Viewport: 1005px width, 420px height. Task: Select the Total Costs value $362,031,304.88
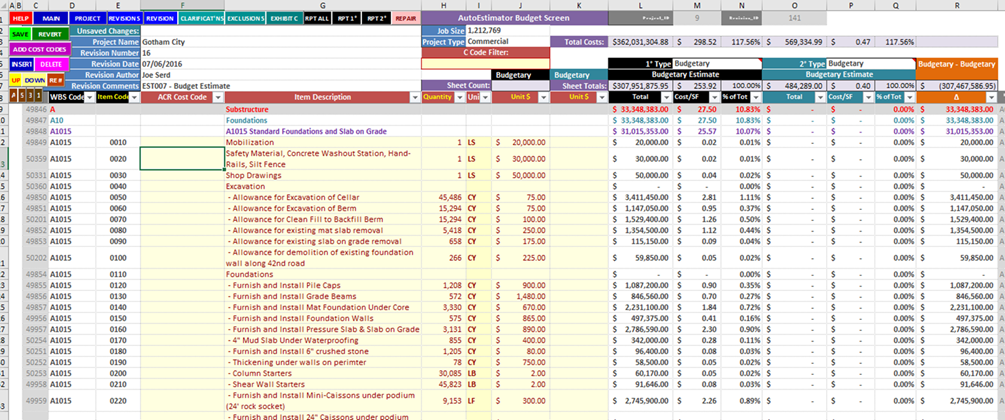click(640, 42)
